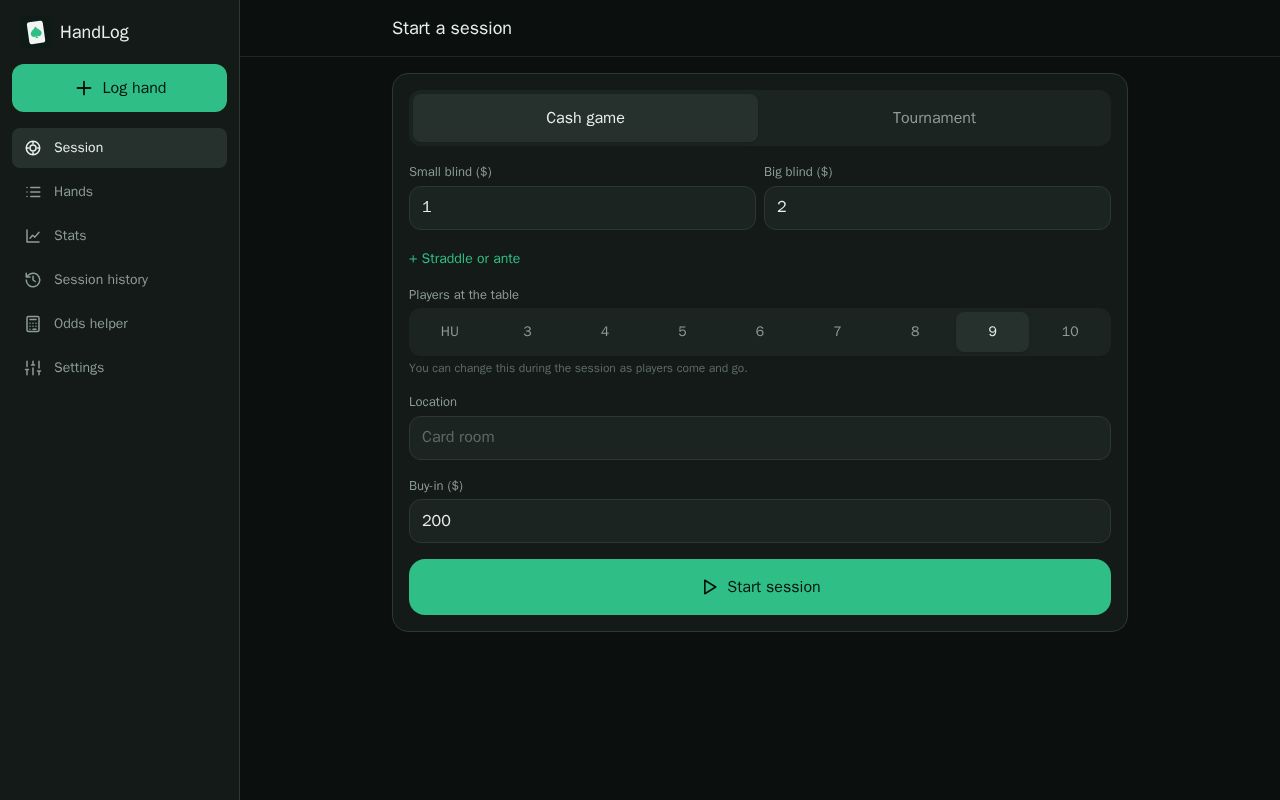The image size is (1280, 800).
Task: Select 10 players at the table
Action: point(1070,332)
